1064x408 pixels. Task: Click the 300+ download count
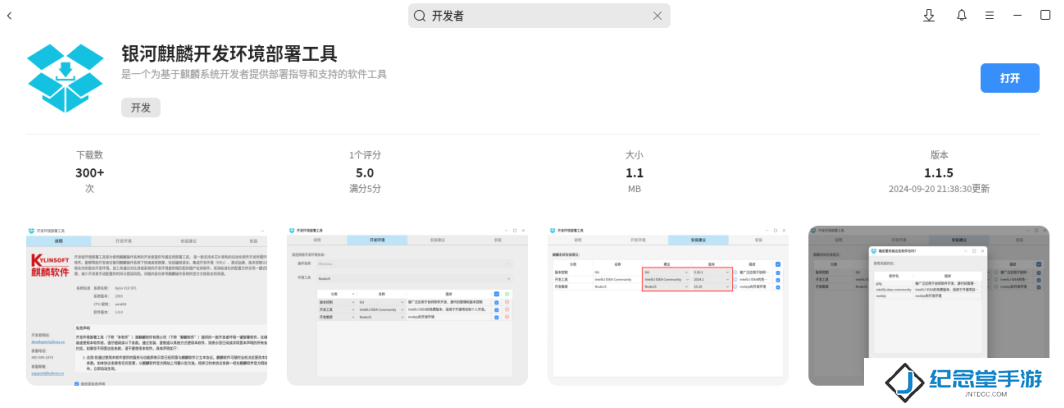coord(90,172)
